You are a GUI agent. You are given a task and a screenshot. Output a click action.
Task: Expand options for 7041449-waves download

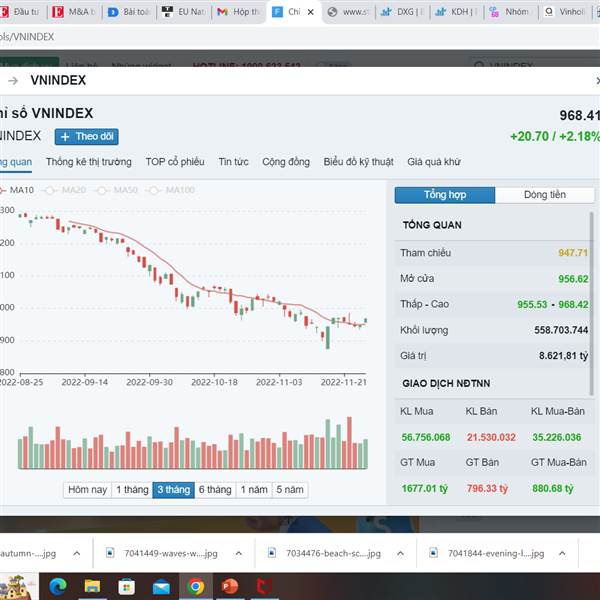238,553
